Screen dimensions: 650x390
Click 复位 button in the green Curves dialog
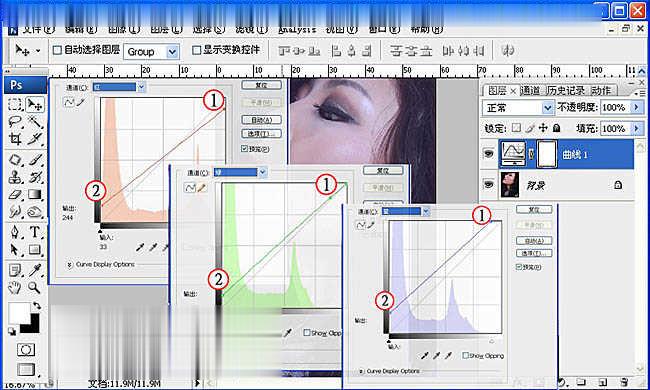coord(383,170)
